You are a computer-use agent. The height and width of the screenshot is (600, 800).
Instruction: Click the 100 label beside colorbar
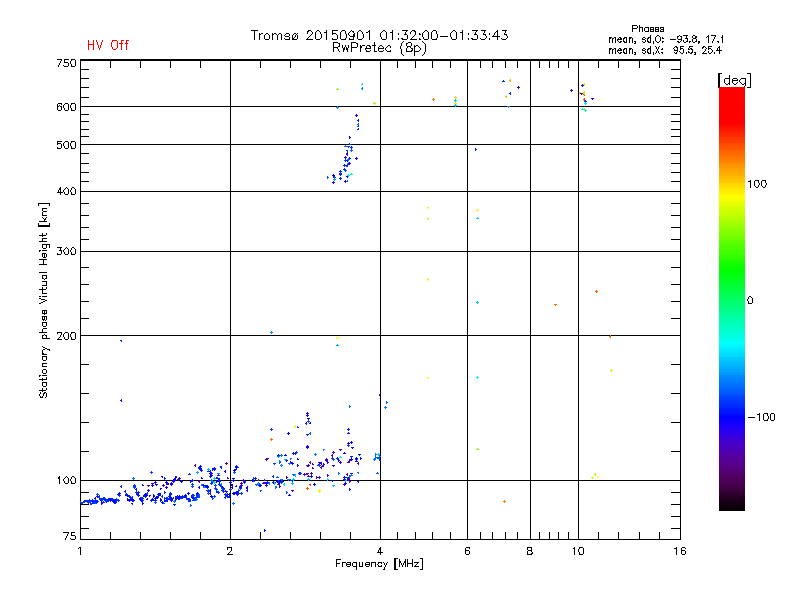coord(757,184)
